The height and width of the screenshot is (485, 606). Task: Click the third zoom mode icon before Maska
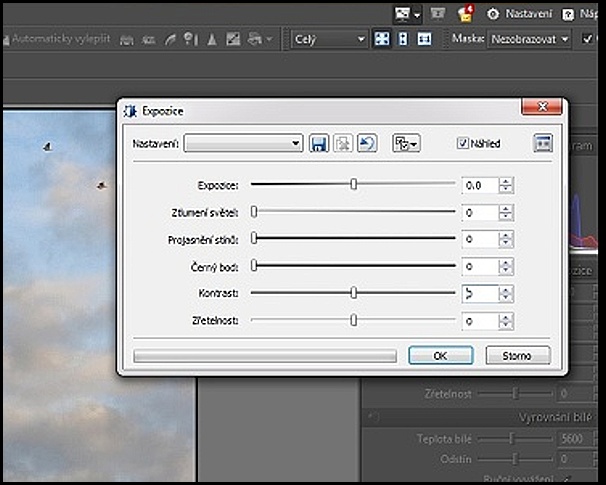pos(424,39)
